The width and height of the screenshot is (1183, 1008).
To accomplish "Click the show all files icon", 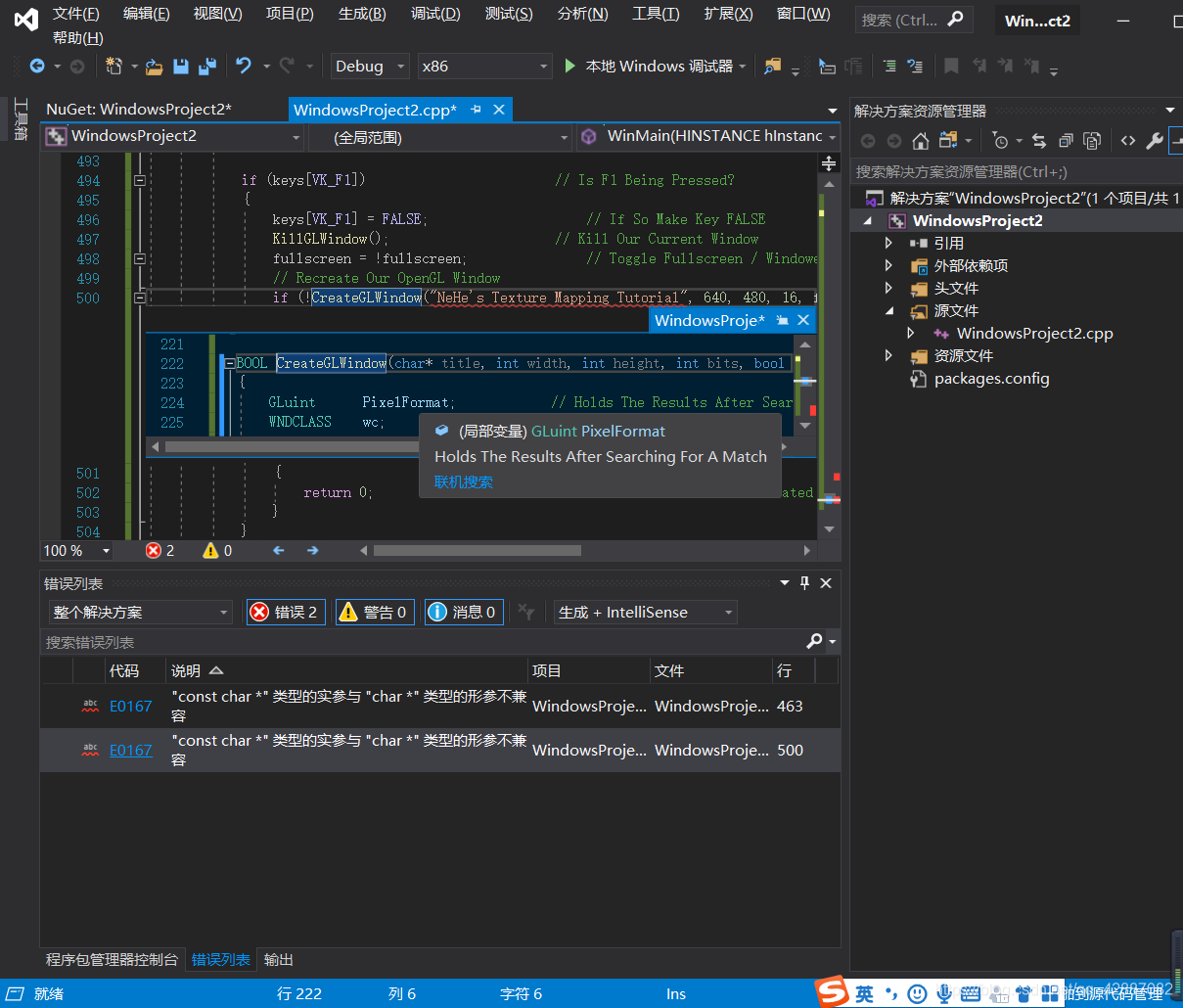I will [1092, 141].
